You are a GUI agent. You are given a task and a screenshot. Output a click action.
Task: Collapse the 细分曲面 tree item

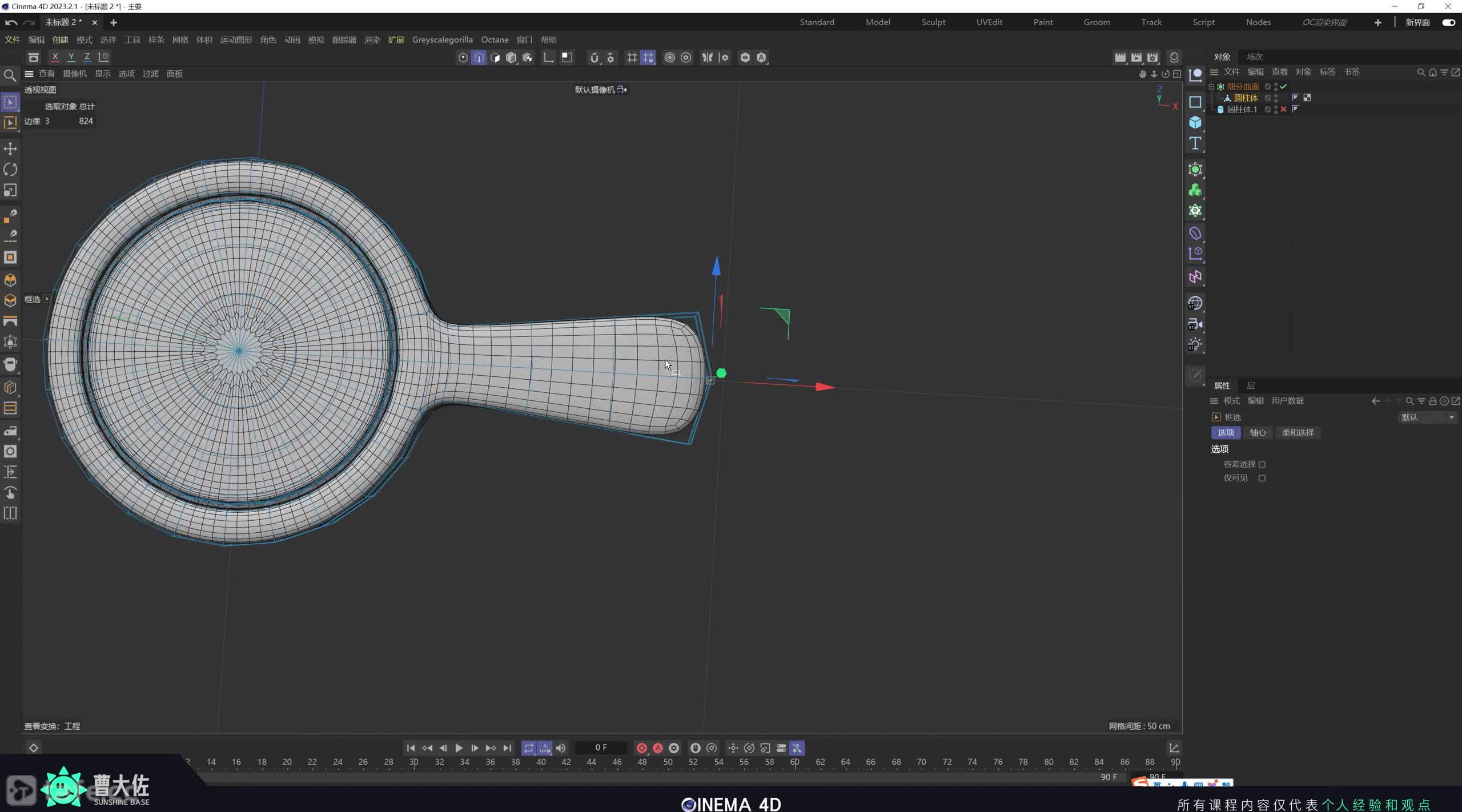1211,87
